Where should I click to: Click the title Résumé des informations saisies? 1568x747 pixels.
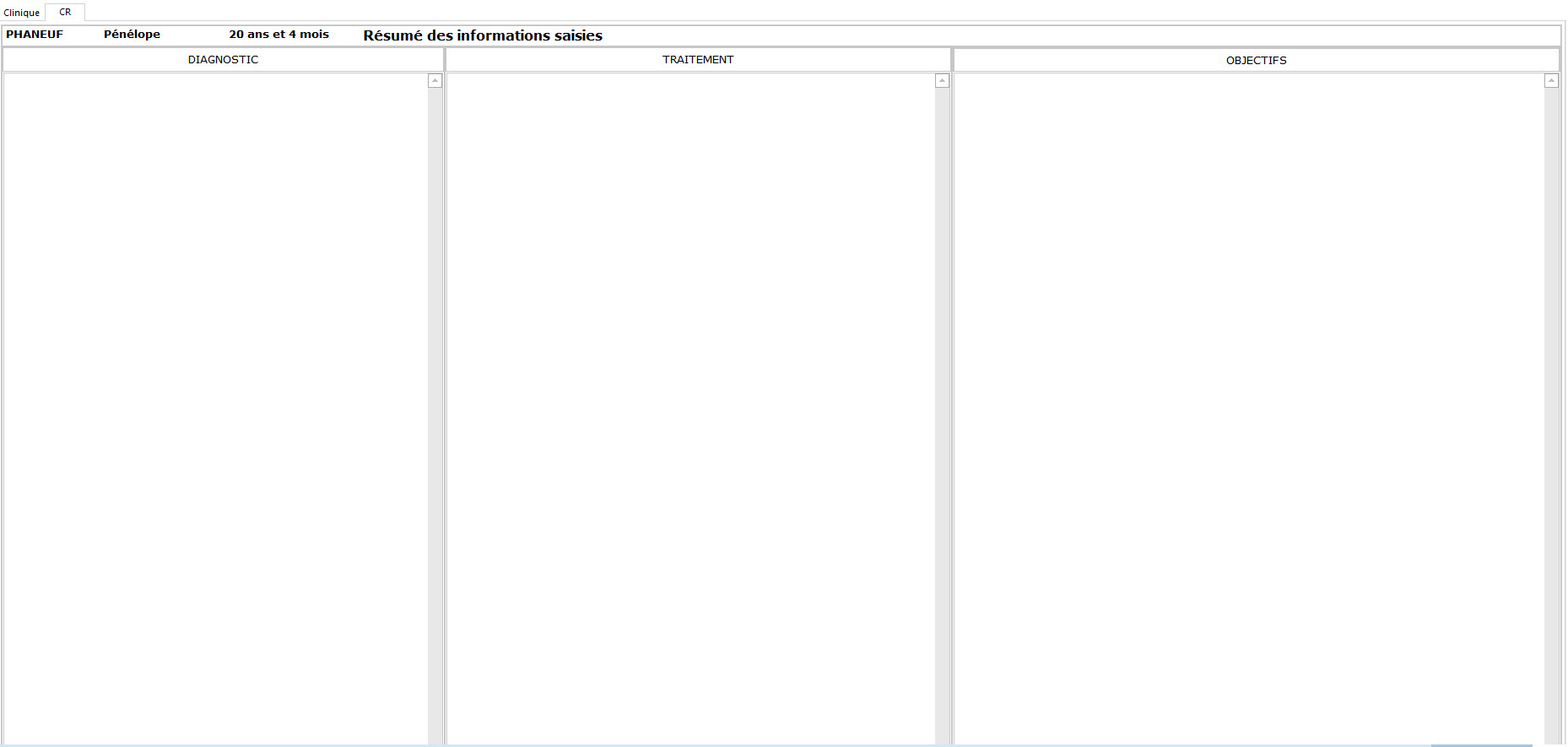pos(483,35)
